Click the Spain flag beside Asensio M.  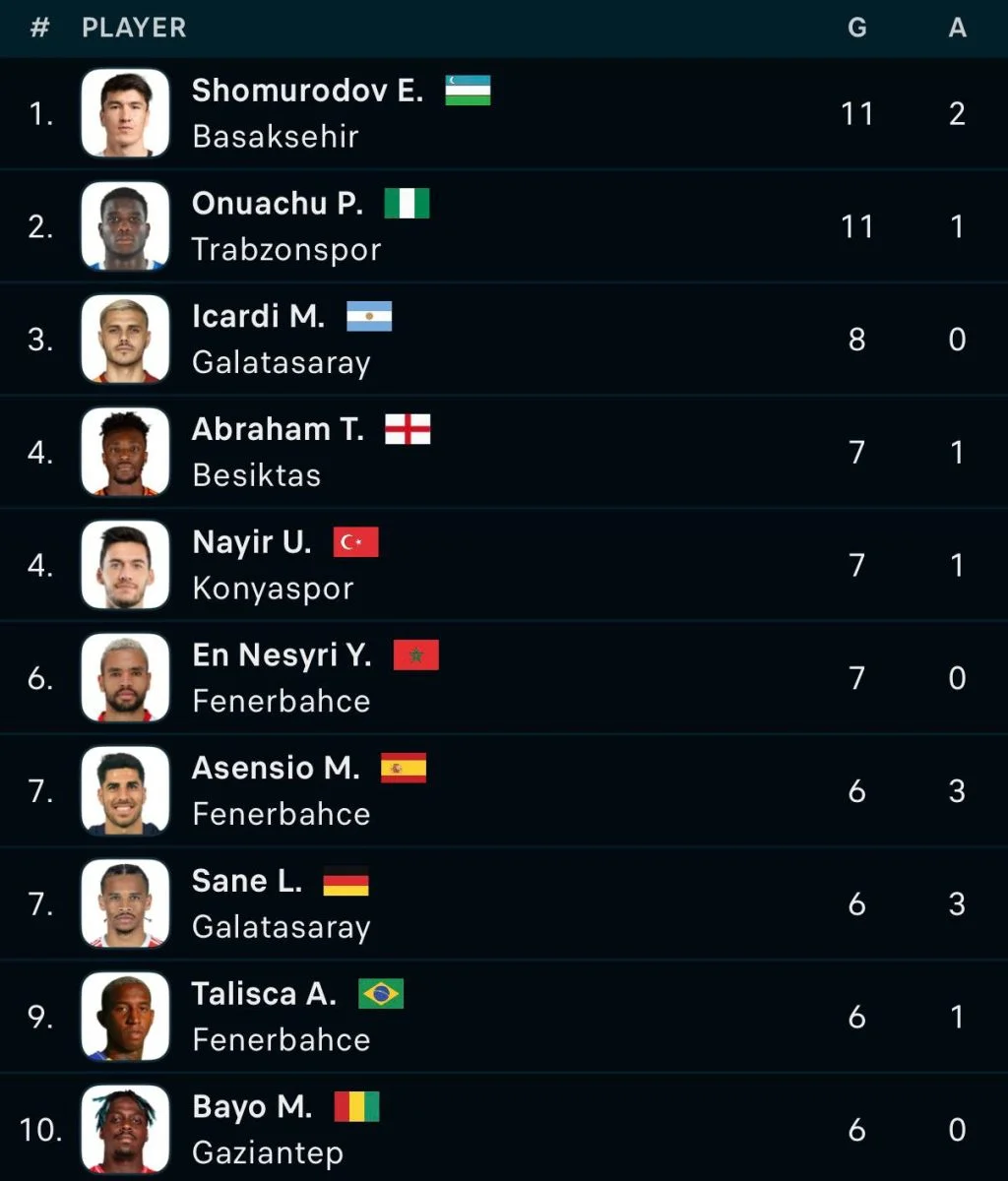pos(404,769)
